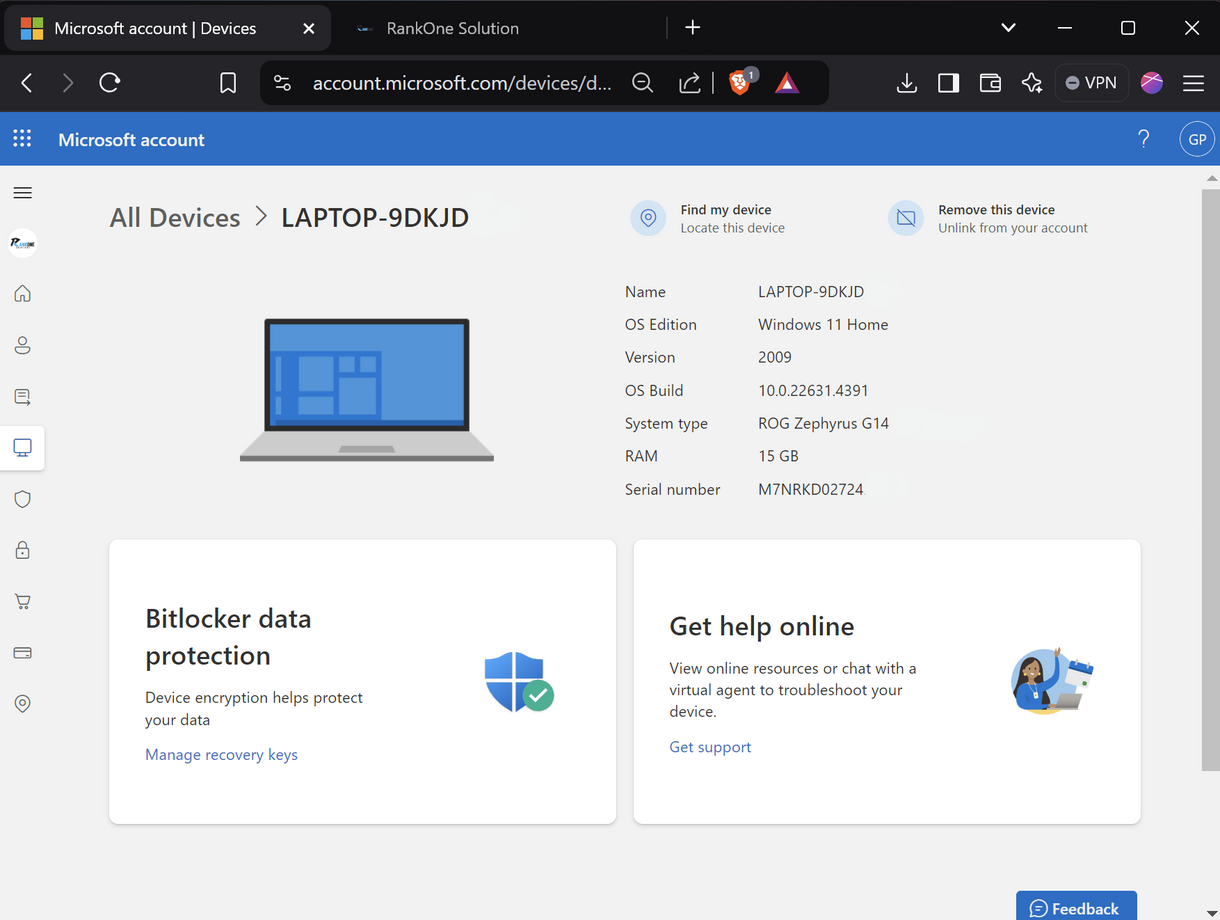Click the browser back arrow
The image size is (1220, 920).
click(27, 83)
